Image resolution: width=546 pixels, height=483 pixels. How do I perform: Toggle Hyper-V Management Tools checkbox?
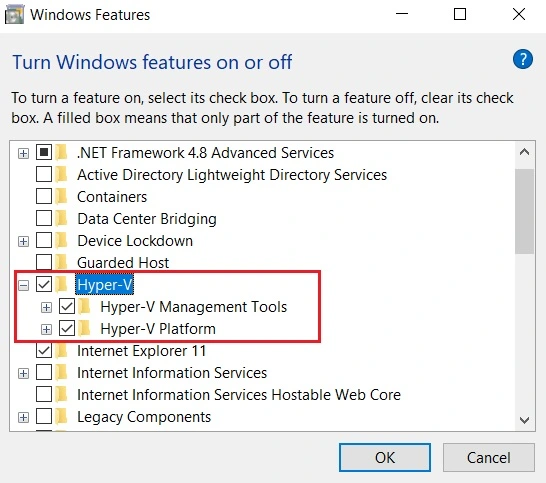coord(67,306)
